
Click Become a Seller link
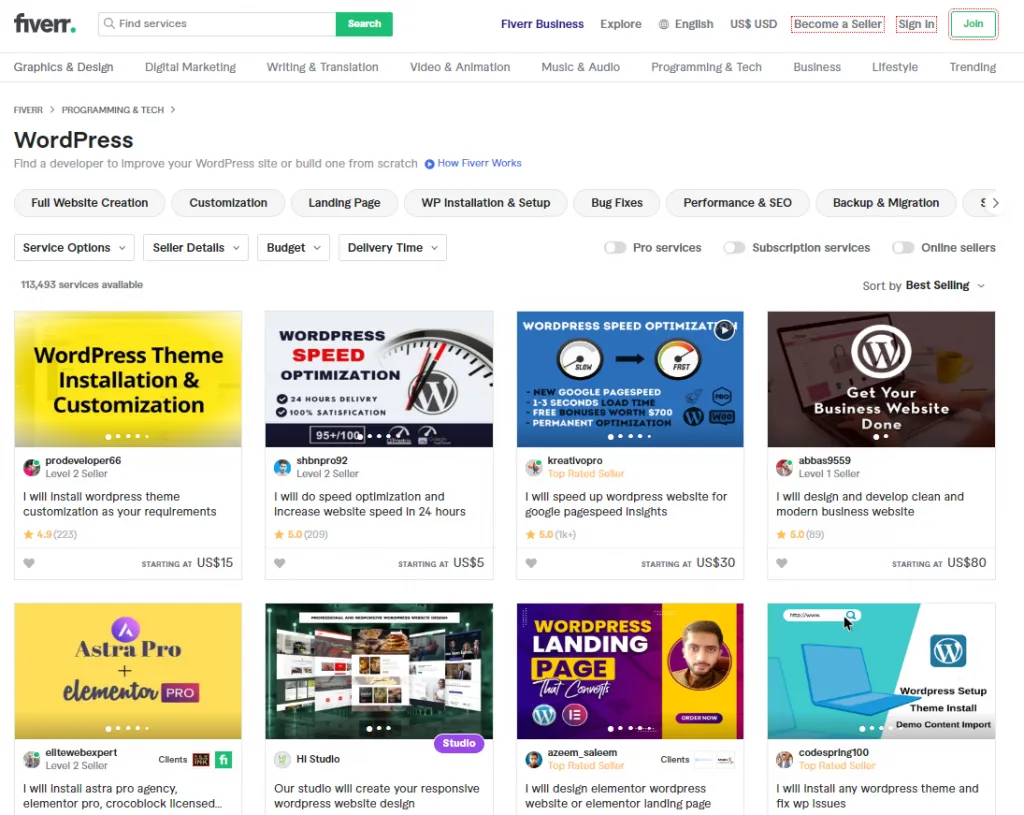click(837, 24)
